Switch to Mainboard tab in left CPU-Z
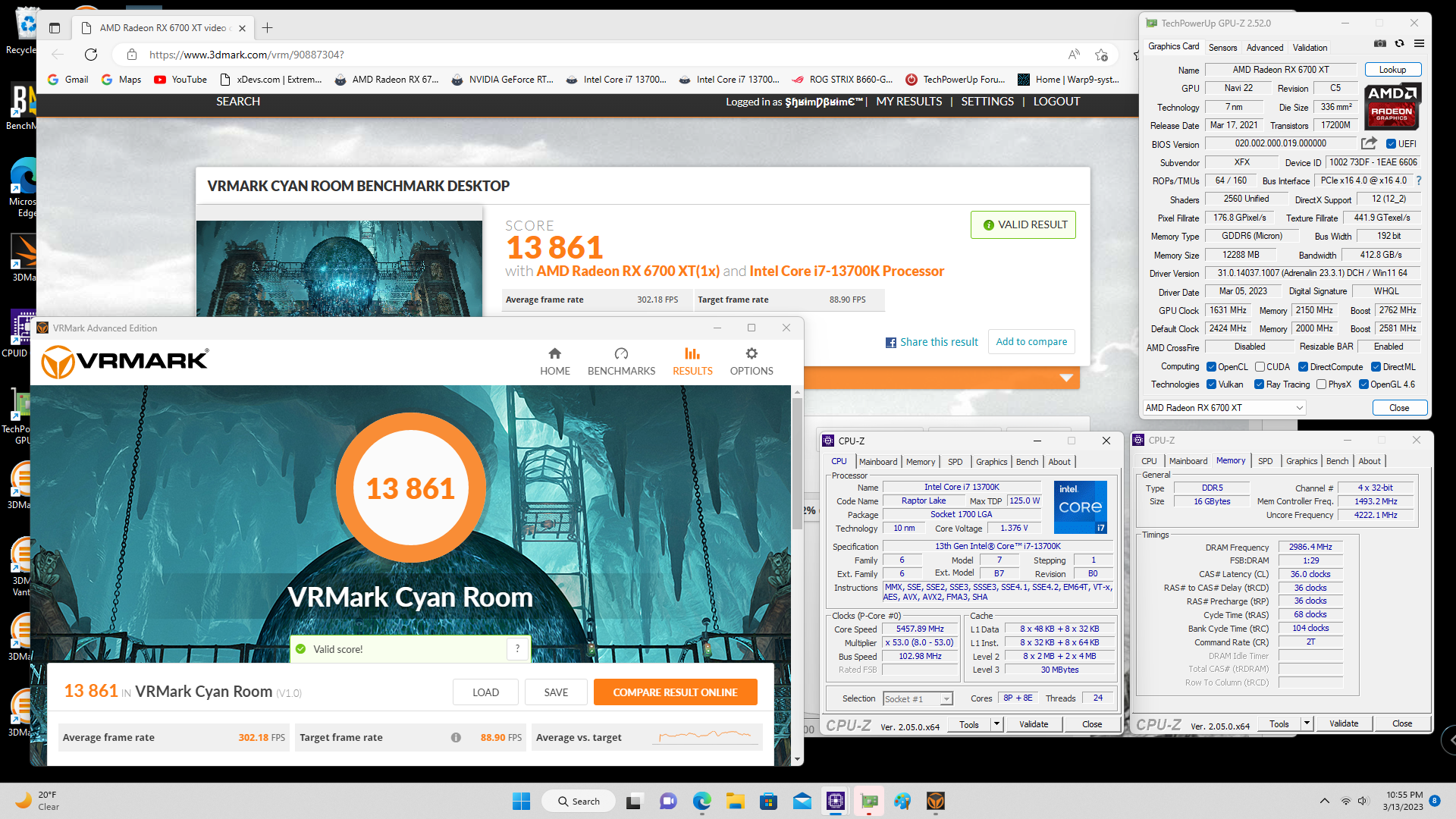The width and height of the screenshot is (1456, 819). pos(878,462)
